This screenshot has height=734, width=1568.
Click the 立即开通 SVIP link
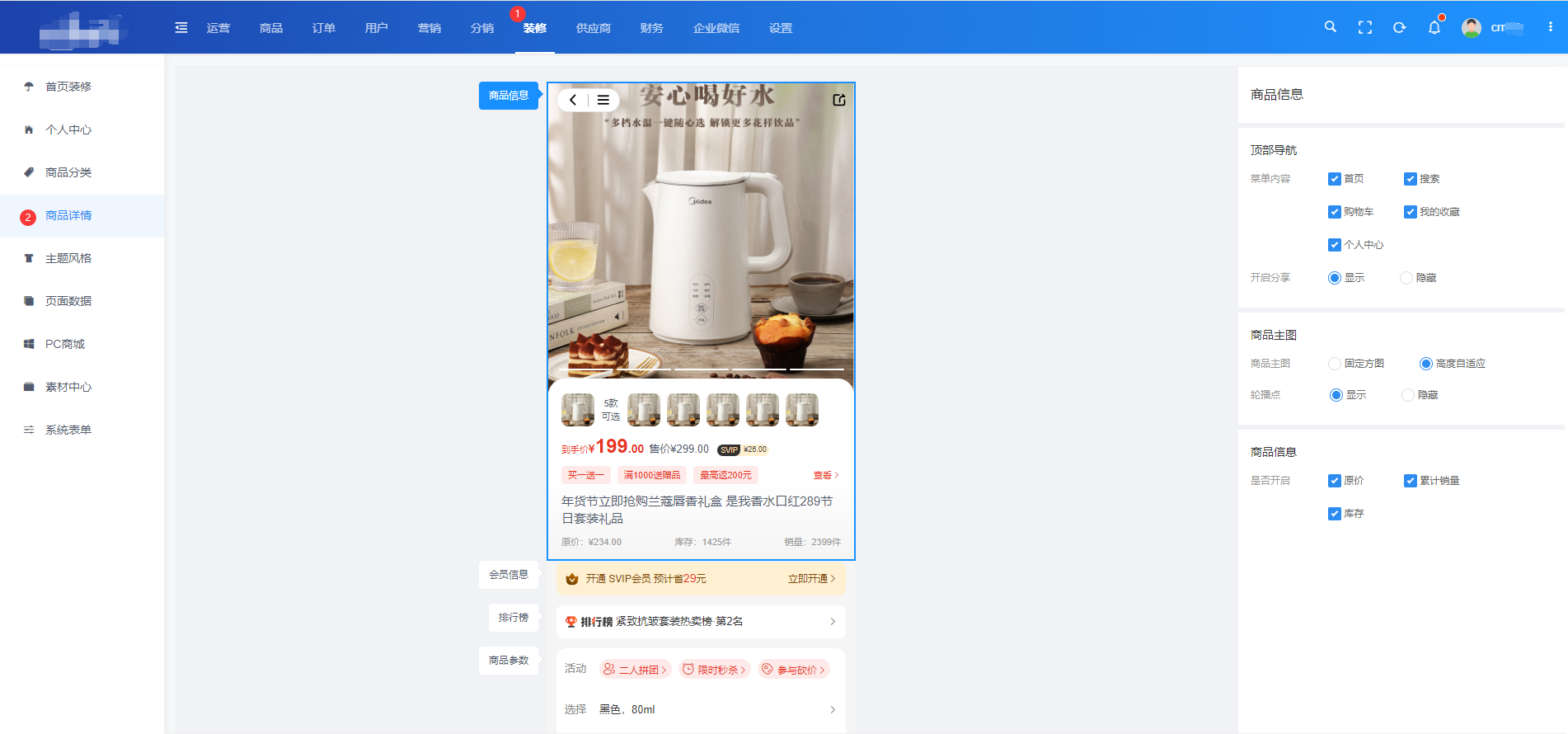(811, 579)
